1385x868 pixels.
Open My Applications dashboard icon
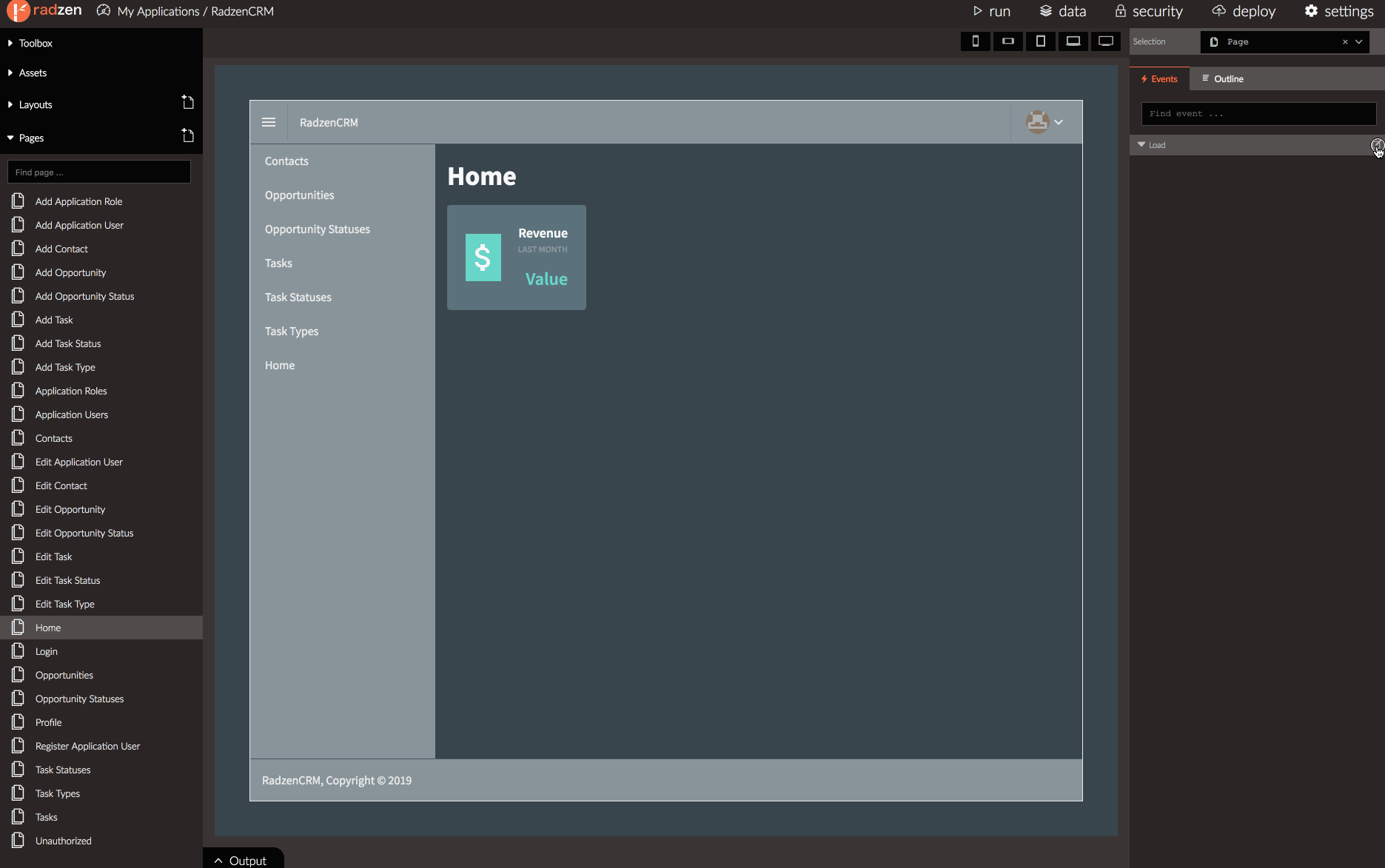[x=104, y=11]
